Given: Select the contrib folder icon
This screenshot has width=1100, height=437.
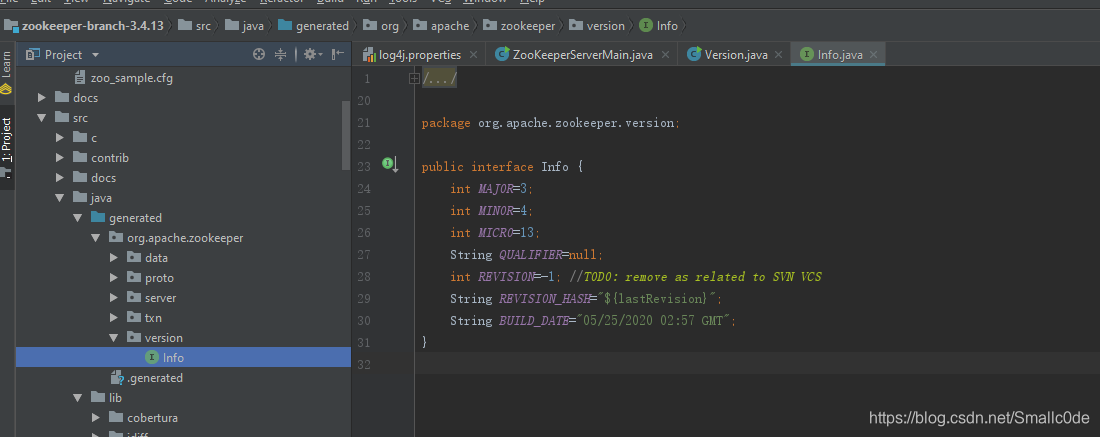Looking at the screenshot, I should 80,158.
